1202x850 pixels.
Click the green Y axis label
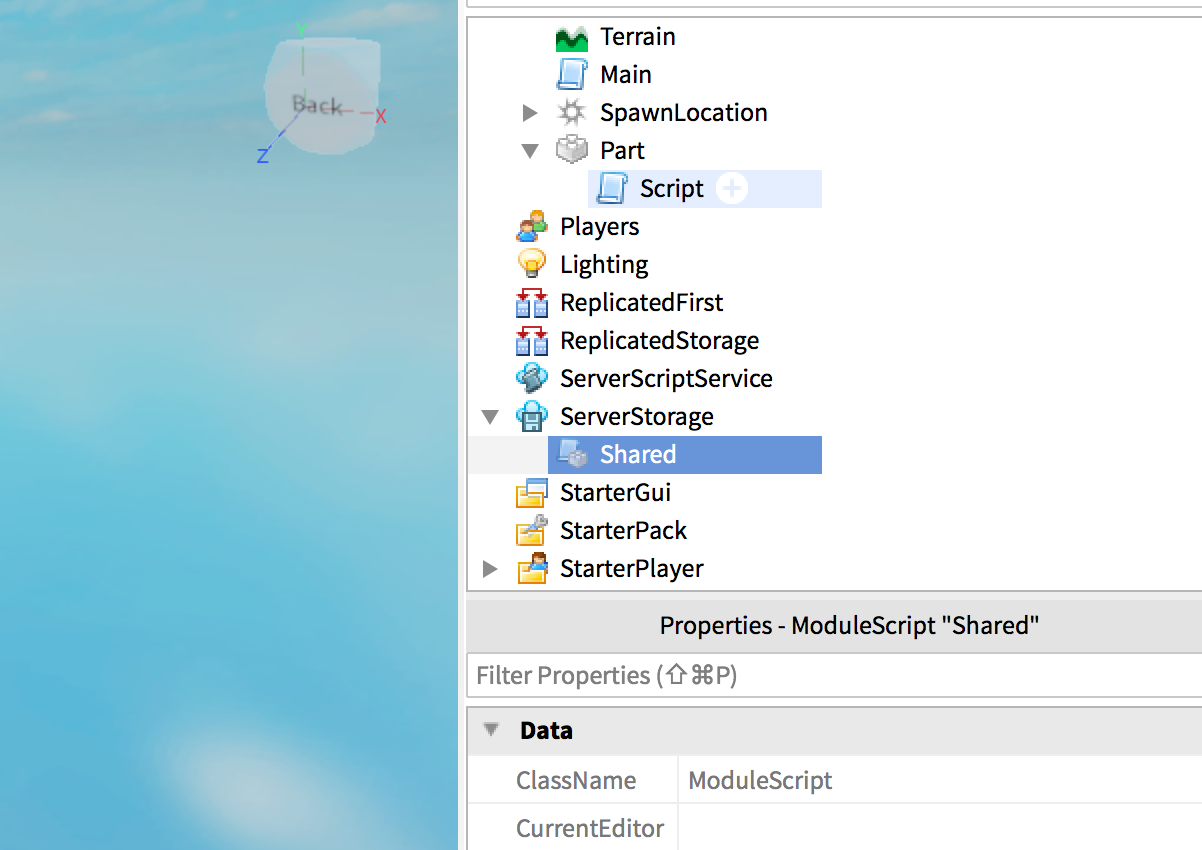pyautogui.click(x=300, y=30)
